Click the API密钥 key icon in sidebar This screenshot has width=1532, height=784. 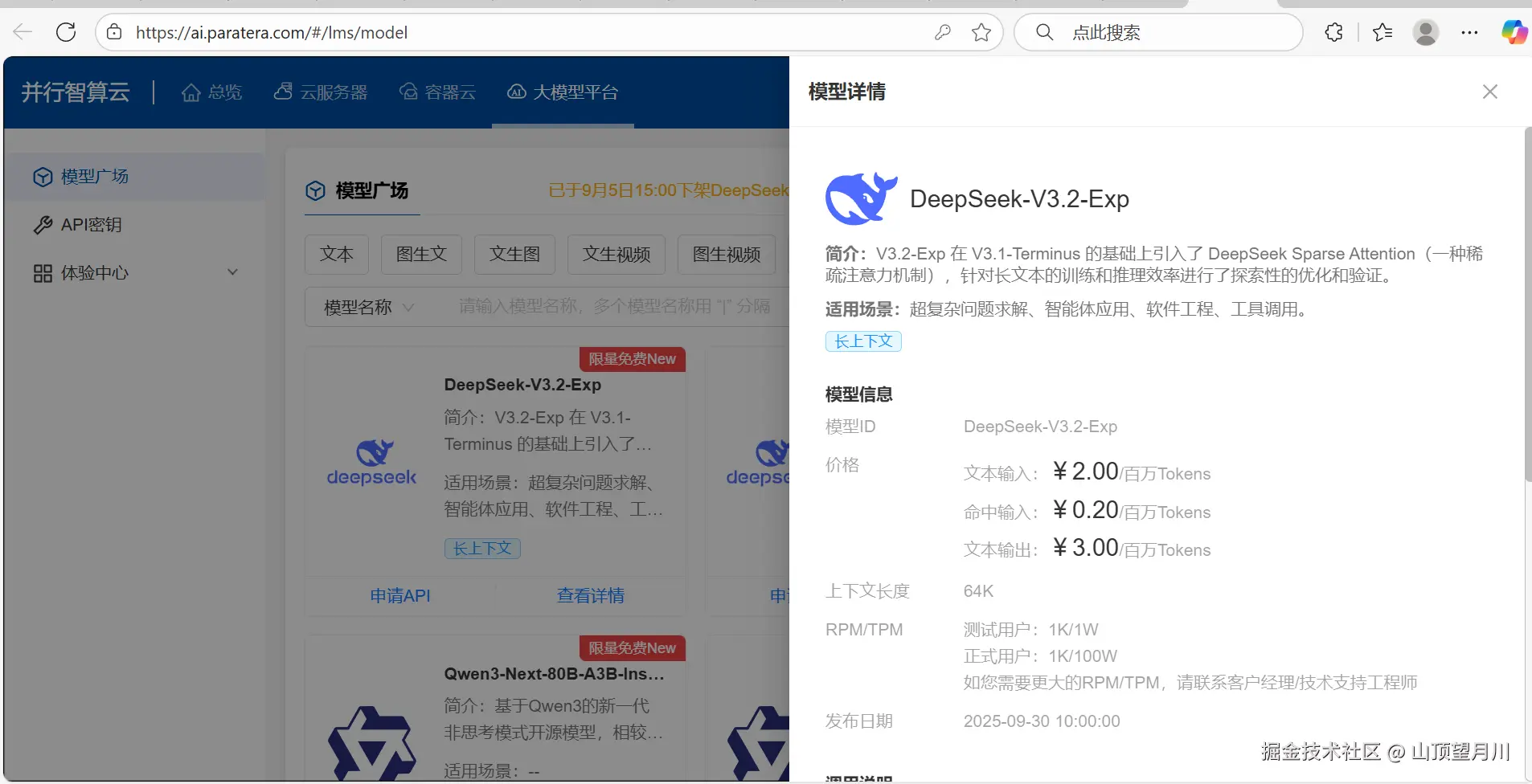pos(43,225)
